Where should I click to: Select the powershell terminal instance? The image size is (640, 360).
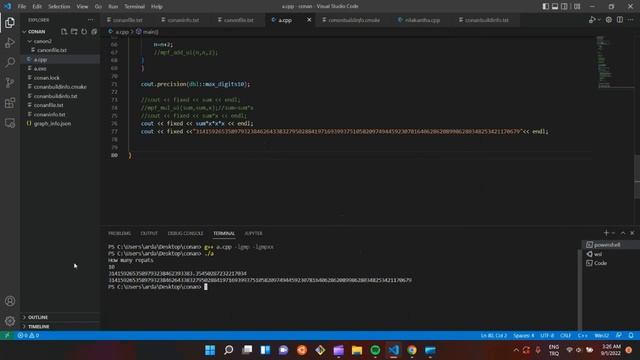coord(607,244)
